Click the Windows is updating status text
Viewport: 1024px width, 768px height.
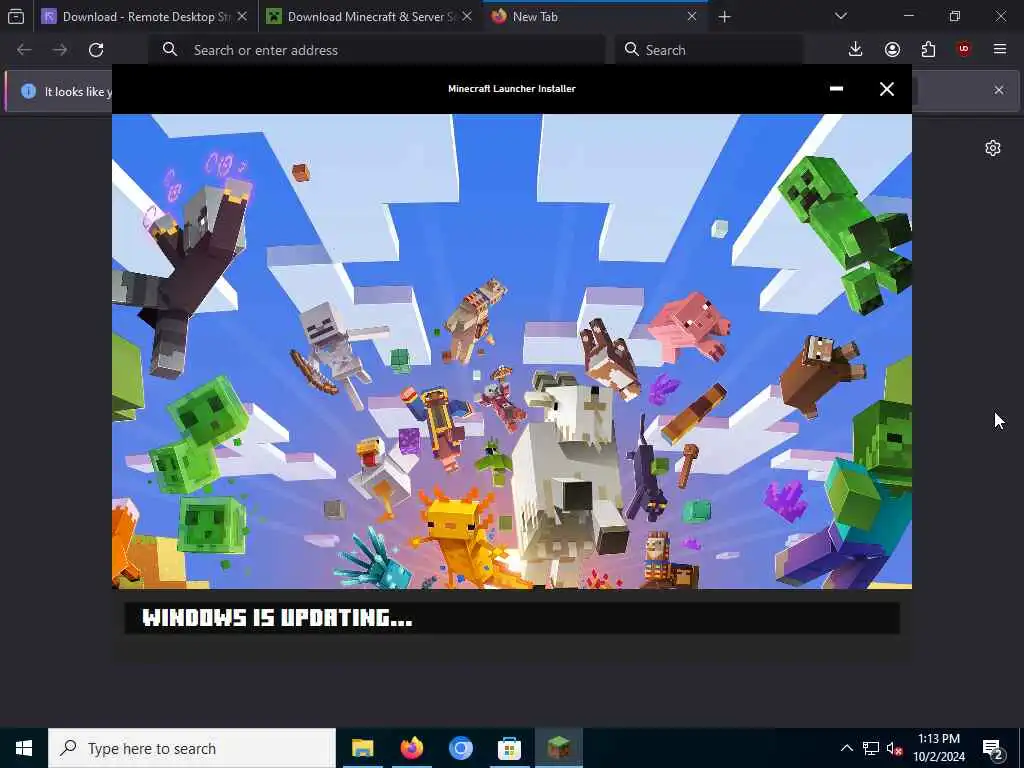[x=278, y=618]
